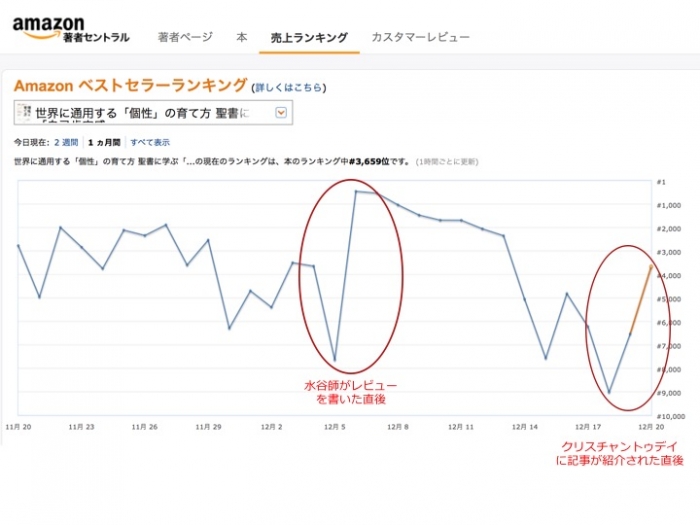Click the 11月 26 axis label
Screen dimensions: 700x525
point(145,427)
